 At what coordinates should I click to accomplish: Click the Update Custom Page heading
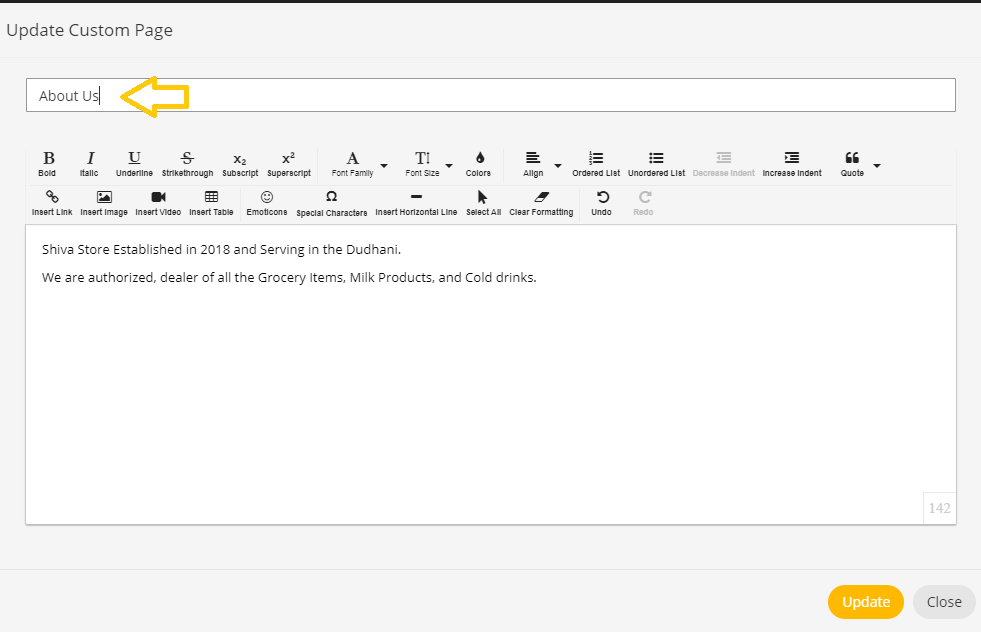pos(89,30)
